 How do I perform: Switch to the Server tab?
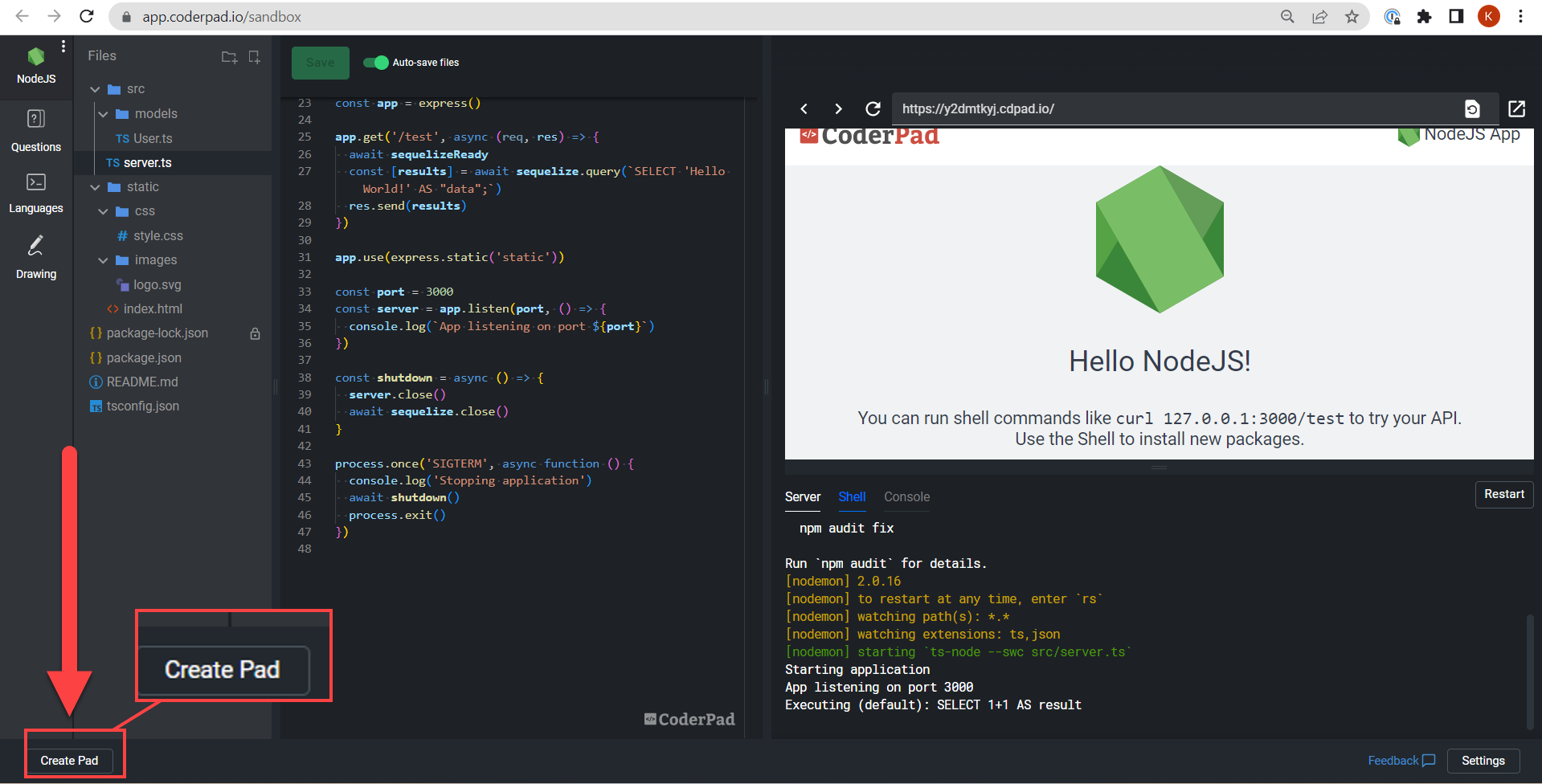802,496
